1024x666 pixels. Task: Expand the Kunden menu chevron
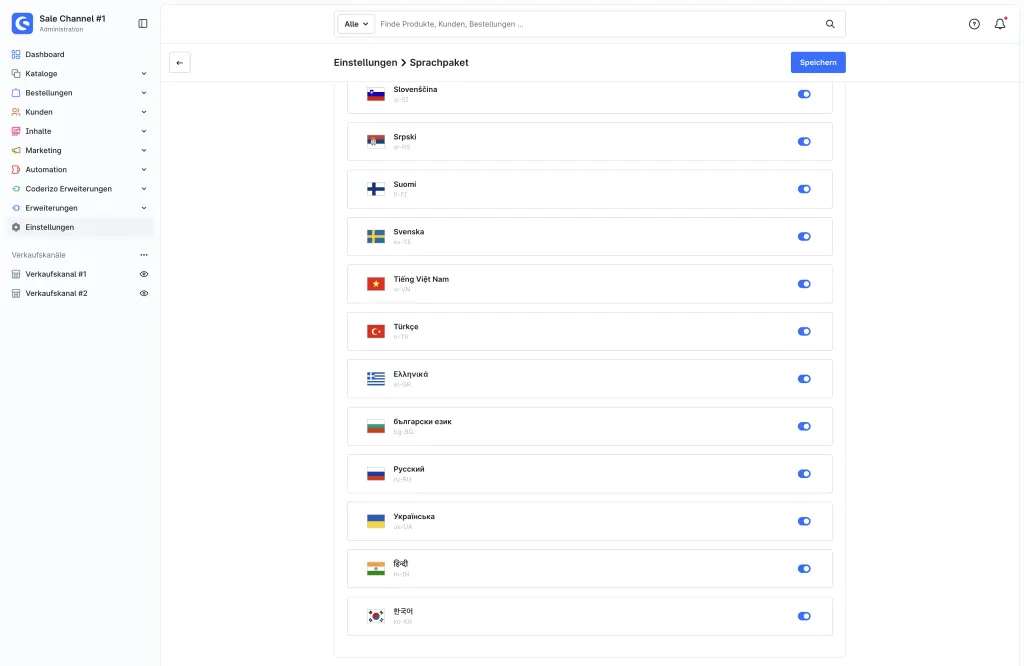tap(144, 112)
